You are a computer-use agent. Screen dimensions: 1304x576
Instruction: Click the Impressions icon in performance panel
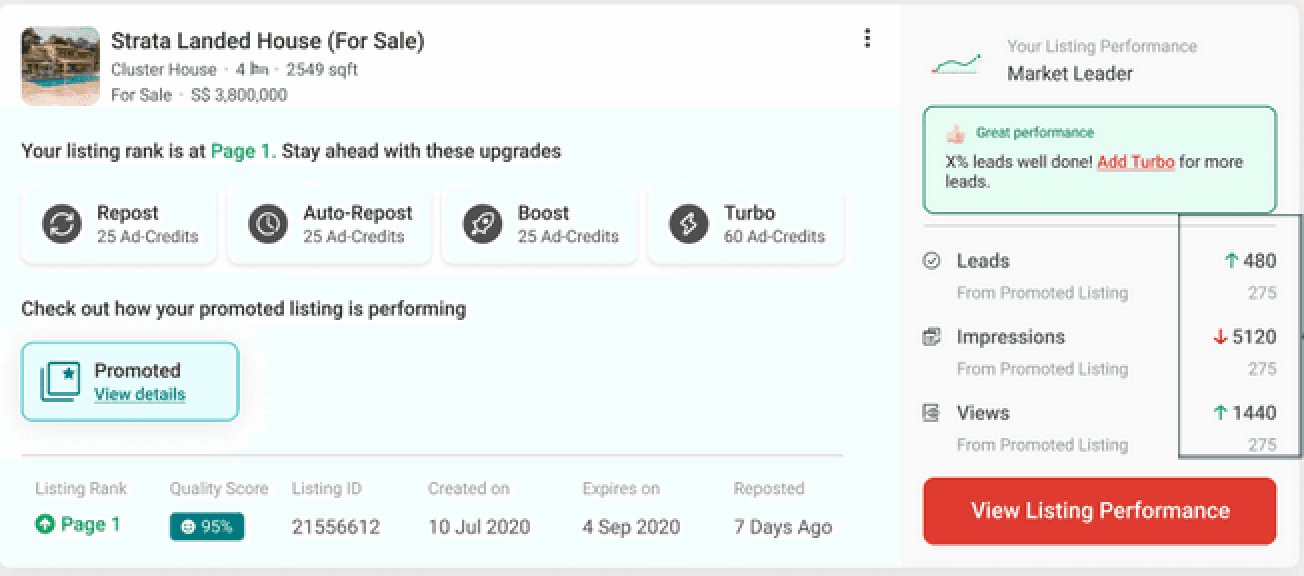click(932, 337)
